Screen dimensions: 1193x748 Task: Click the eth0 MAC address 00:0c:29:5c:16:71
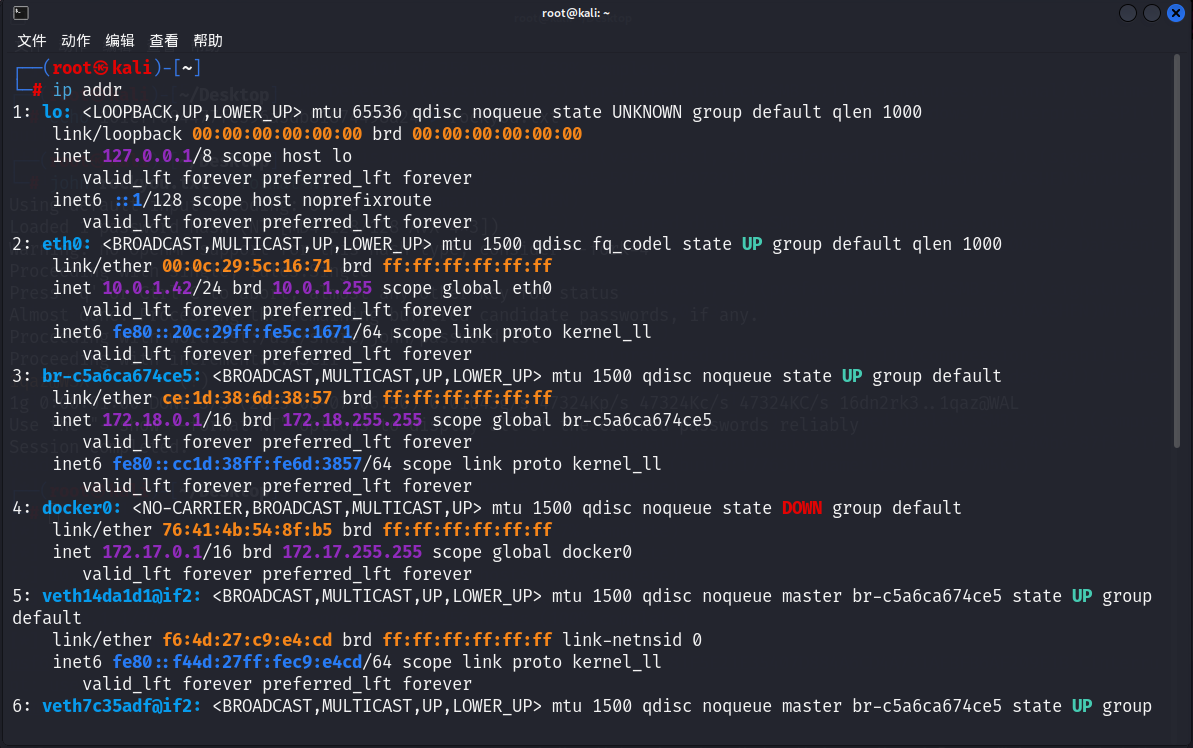coord(247,266)
